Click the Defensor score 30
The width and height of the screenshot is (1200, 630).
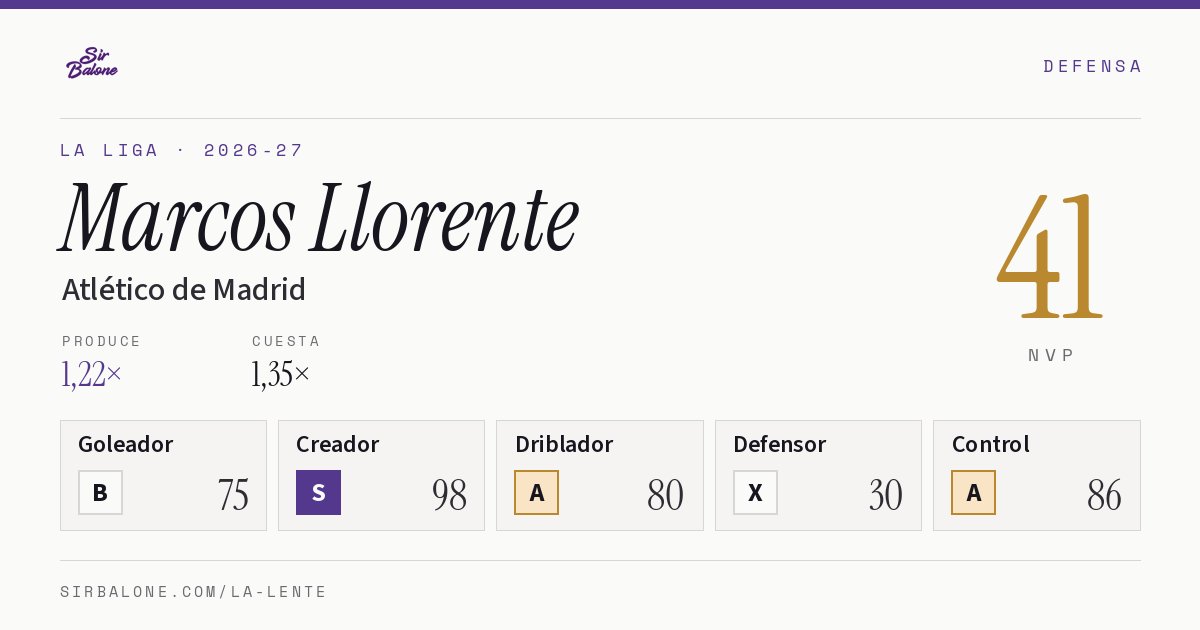[886, 495]
